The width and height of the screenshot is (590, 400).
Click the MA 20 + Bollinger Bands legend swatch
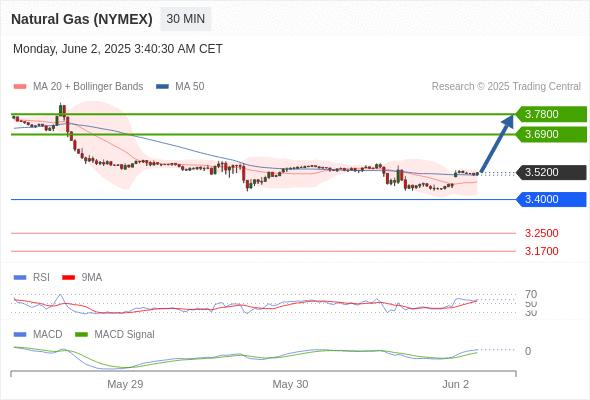[20, 87]
